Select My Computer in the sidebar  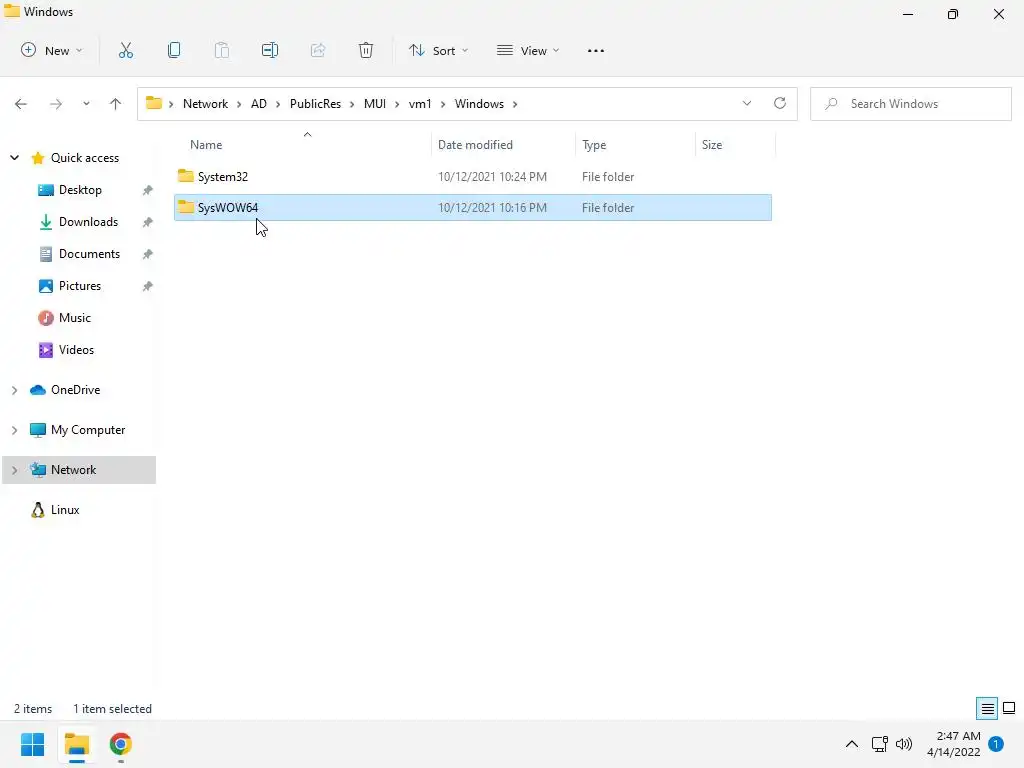(88, 430)
